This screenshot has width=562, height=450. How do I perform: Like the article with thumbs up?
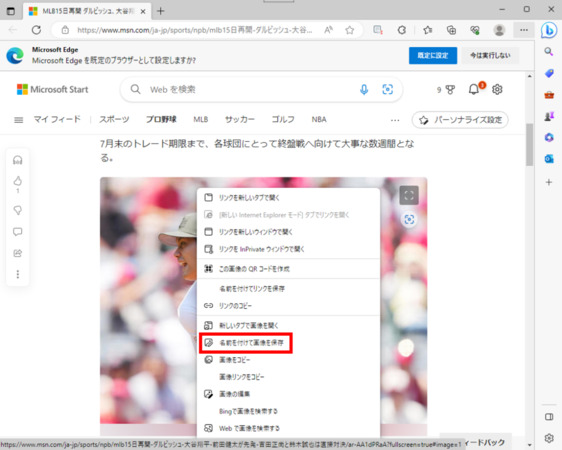tap(18, 181)
